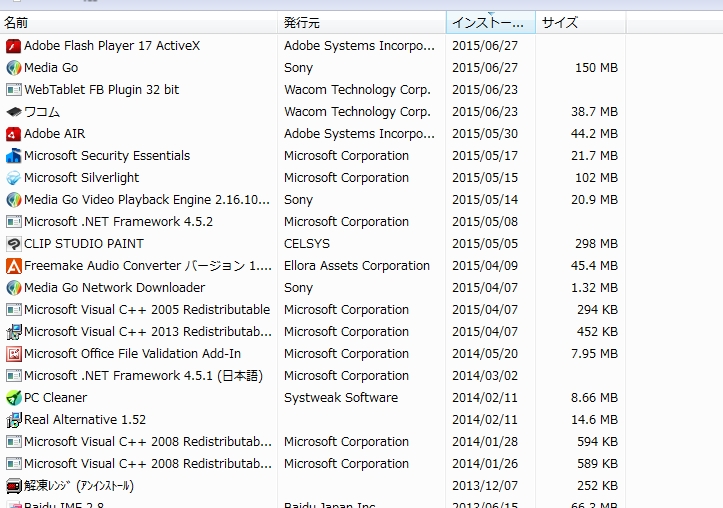This screenshot has width=723, height=508.
Task: Click the Microsoft Silverlight icon
Action: tap(14, 178)
